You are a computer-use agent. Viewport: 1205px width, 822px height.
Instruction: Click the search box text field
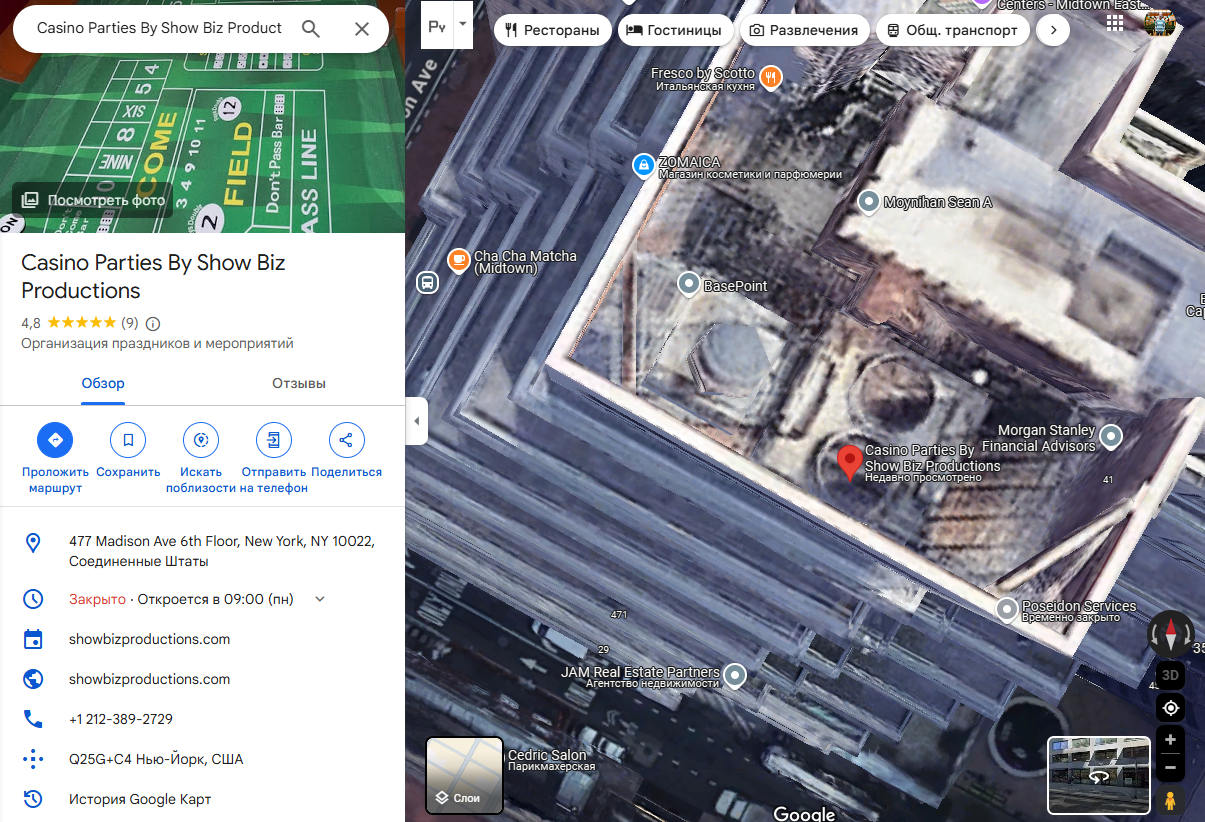[160, 28]
